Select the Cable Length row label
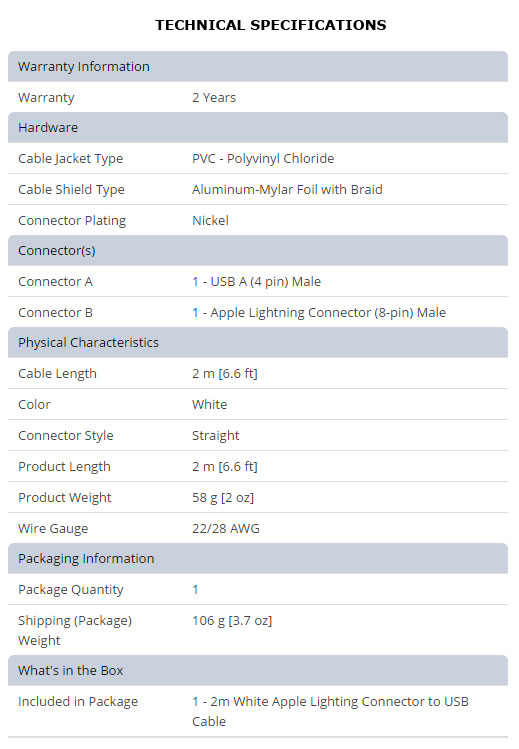Image resolution: width=519 pixels, height=749 pixels. [57, 374]
